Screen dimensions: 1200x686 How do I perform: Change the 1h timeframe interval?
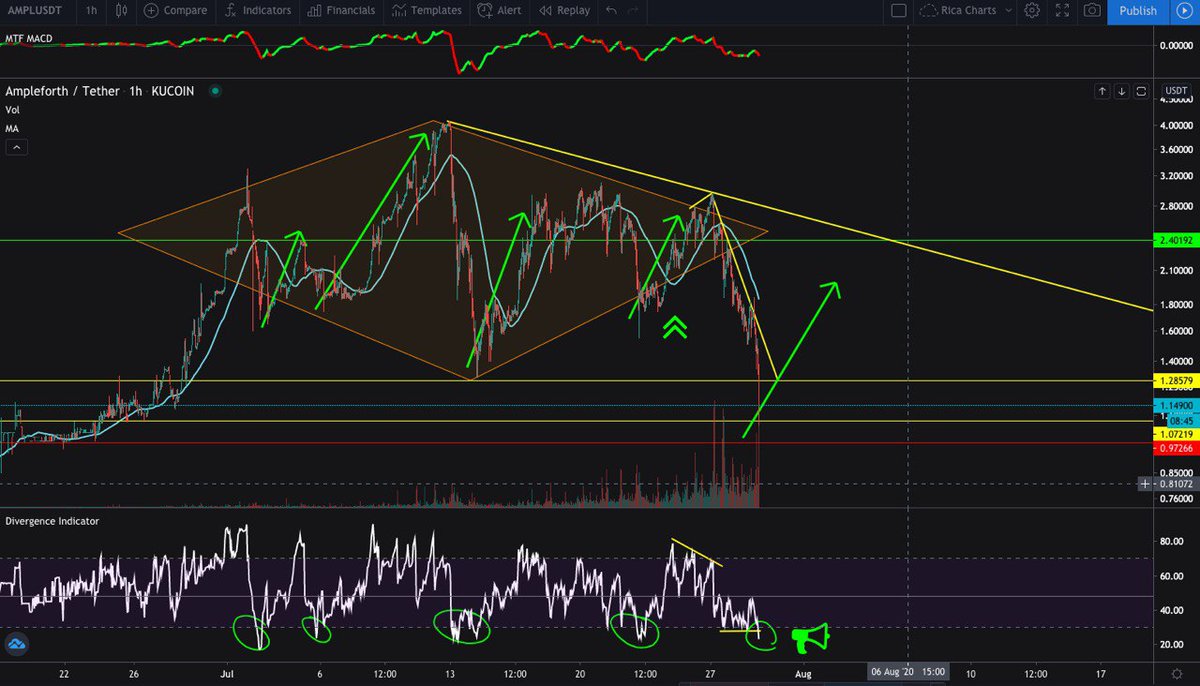(91, 11)
